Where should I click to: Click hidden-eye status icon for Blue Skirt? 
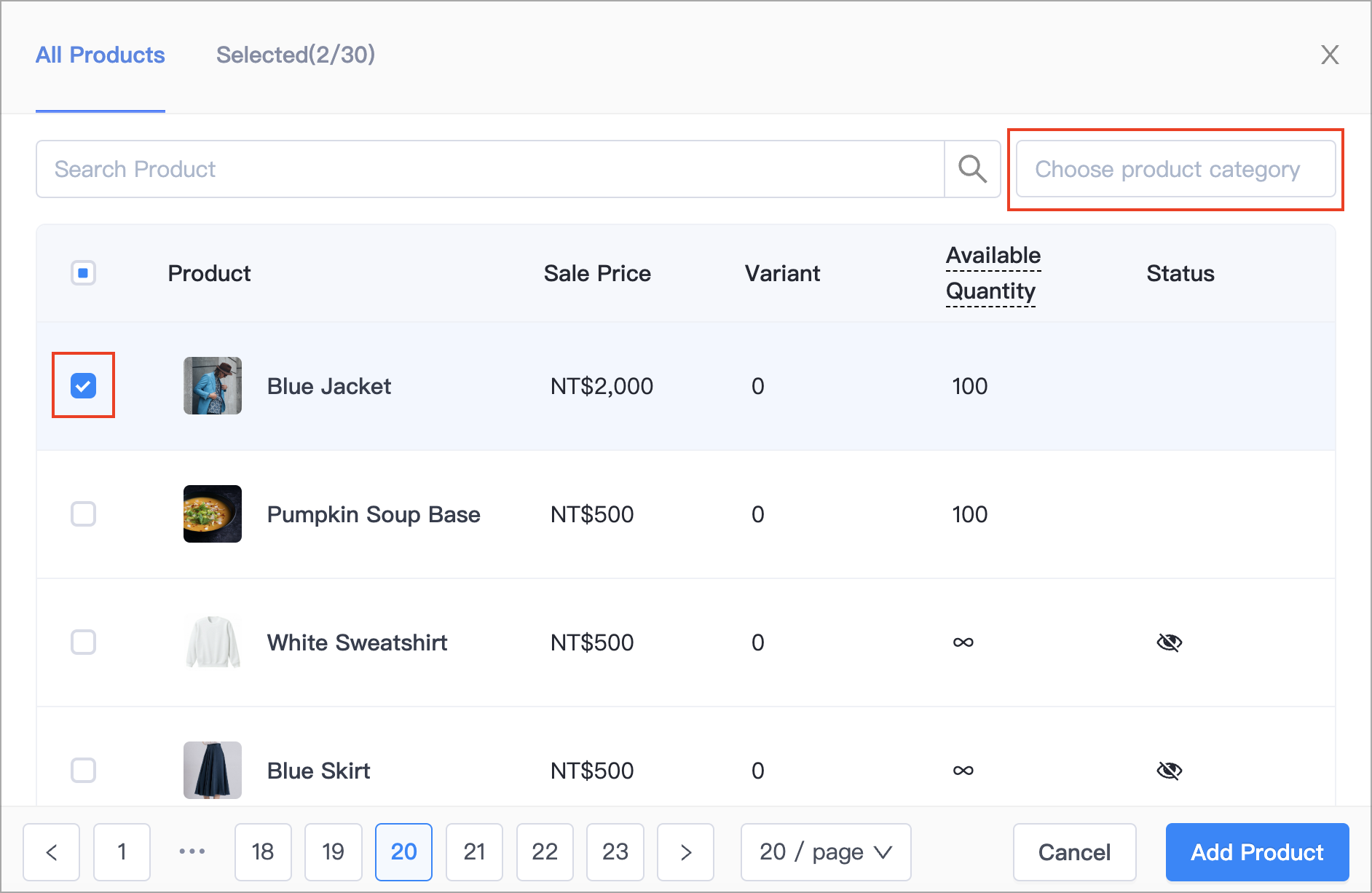pos(1169,771)
